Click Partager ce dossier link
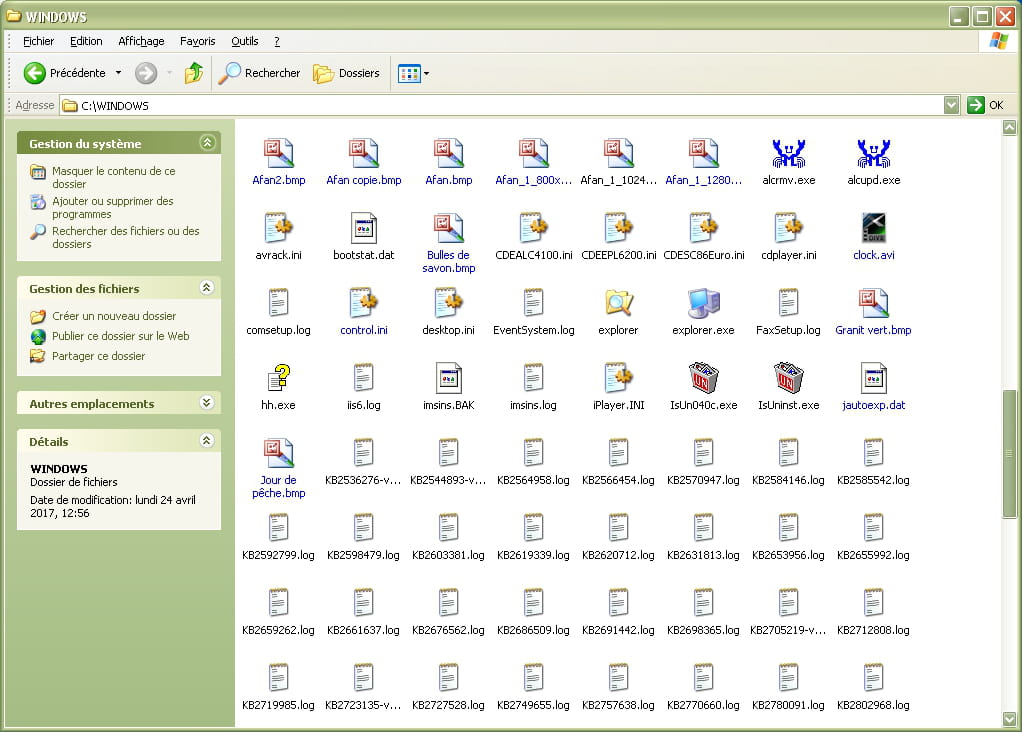 coord(98,356)
